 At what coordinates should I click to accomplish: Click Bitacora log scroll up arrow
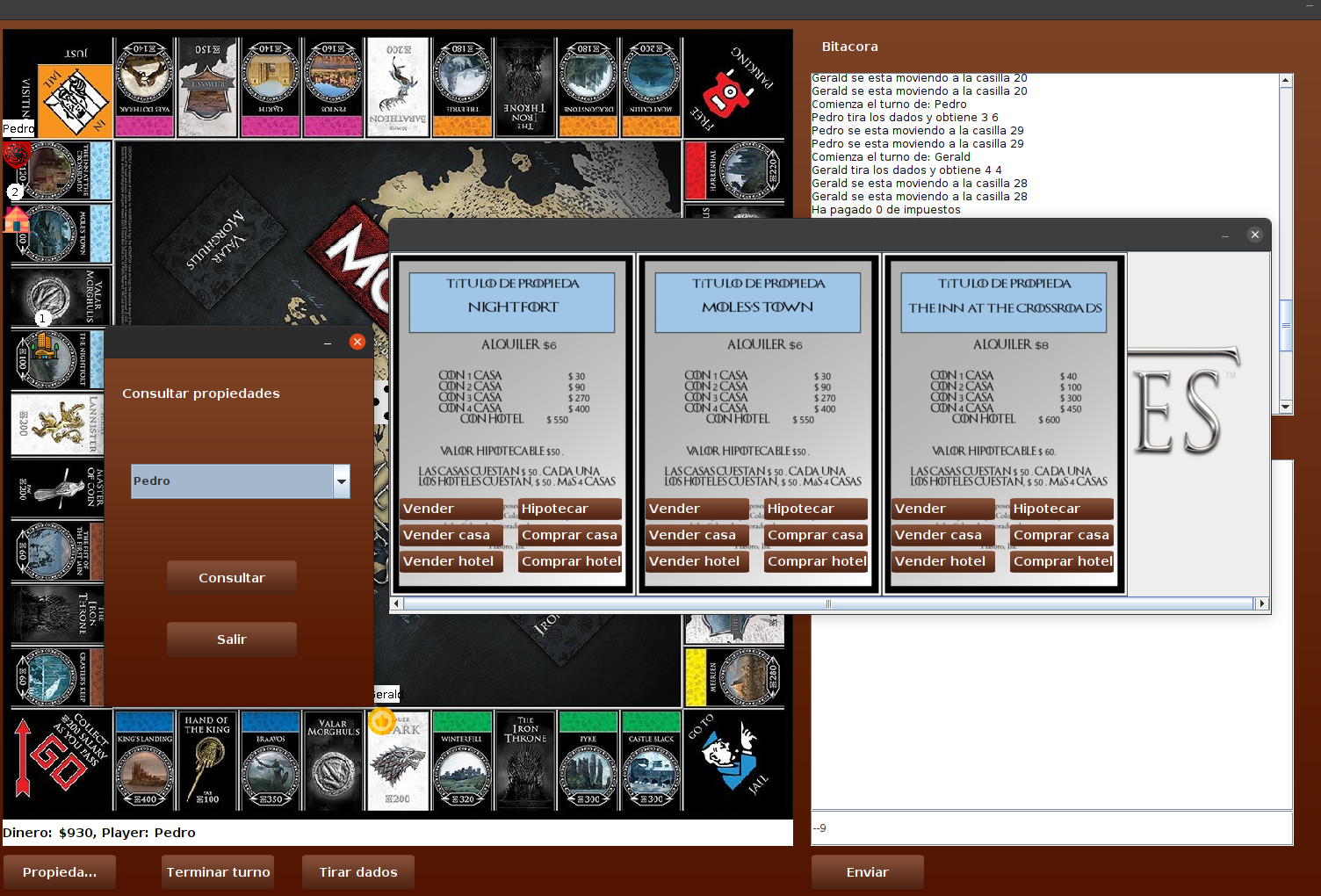coord(1286,80)
